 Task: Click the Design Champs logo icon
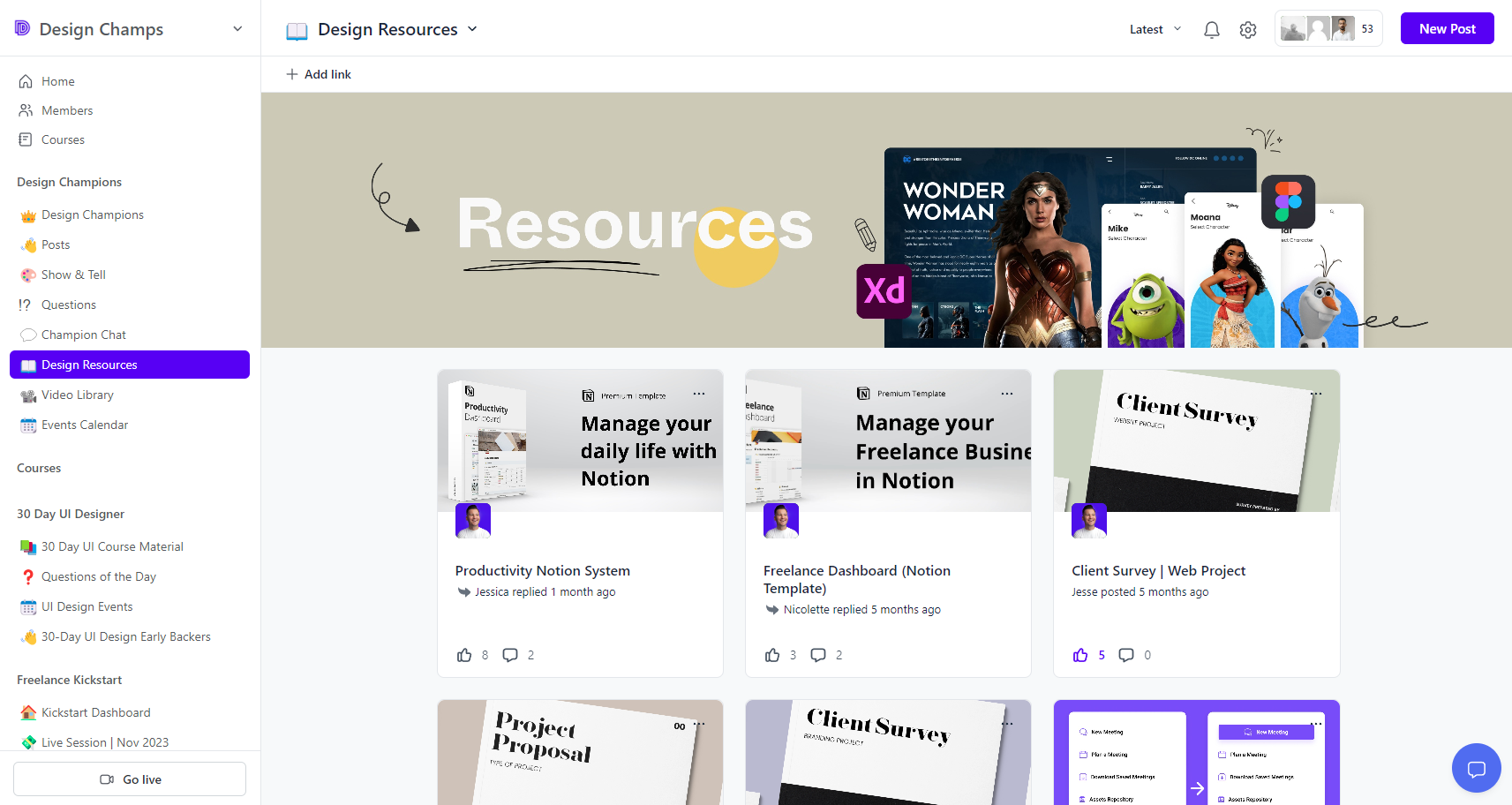point(23,28)
